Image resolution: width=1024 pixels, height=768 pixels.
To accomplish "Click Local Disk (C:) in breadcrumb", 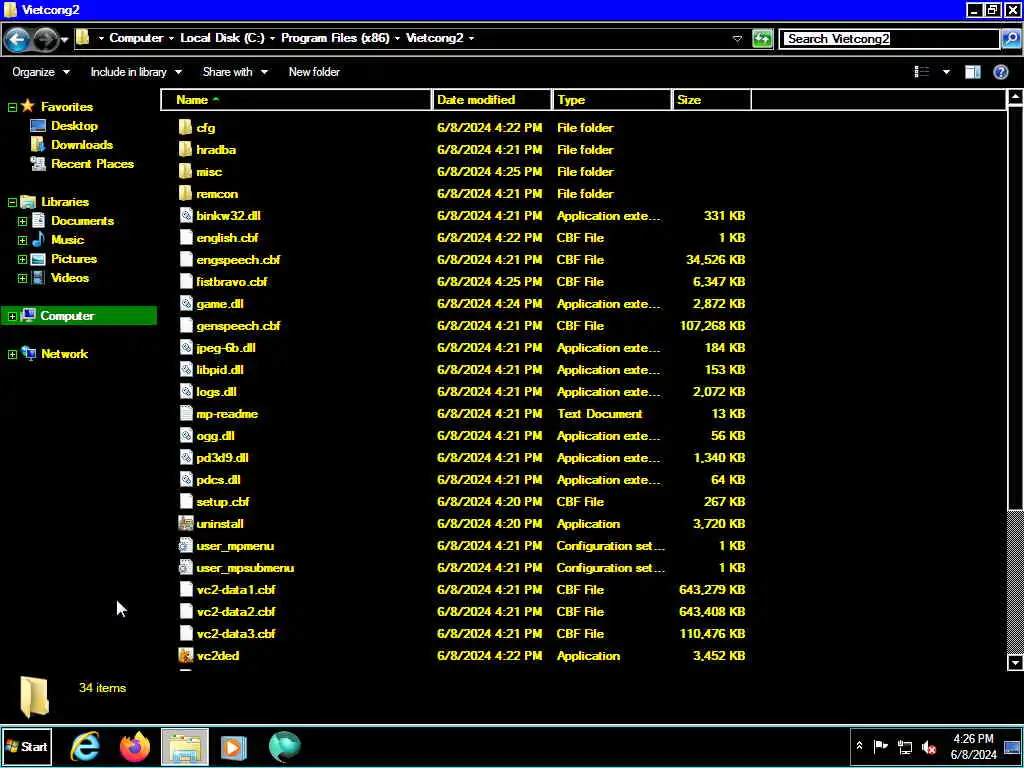I will pos(222,38).
